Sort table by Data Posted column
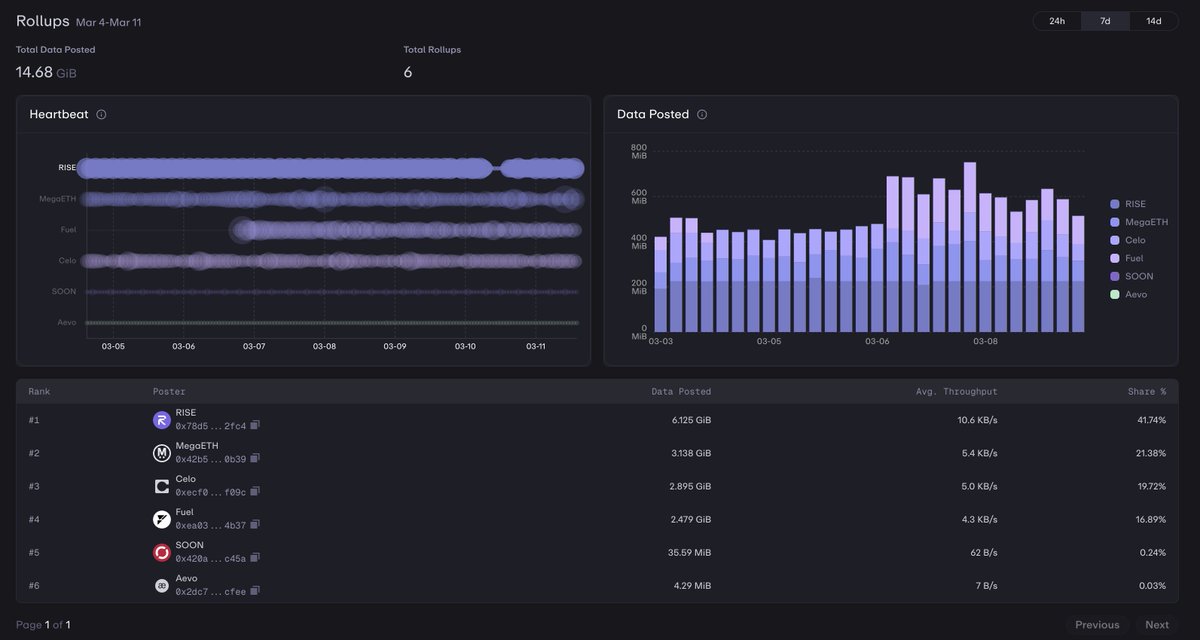 click(x=681, y=391)
